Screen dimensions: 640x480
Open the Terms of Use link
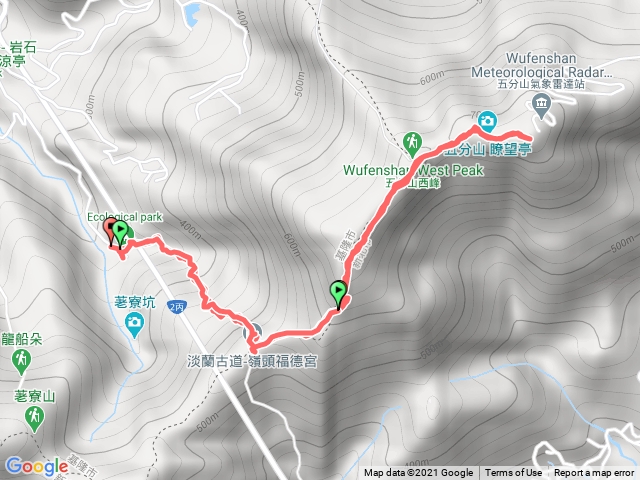(x=513, y=473)
